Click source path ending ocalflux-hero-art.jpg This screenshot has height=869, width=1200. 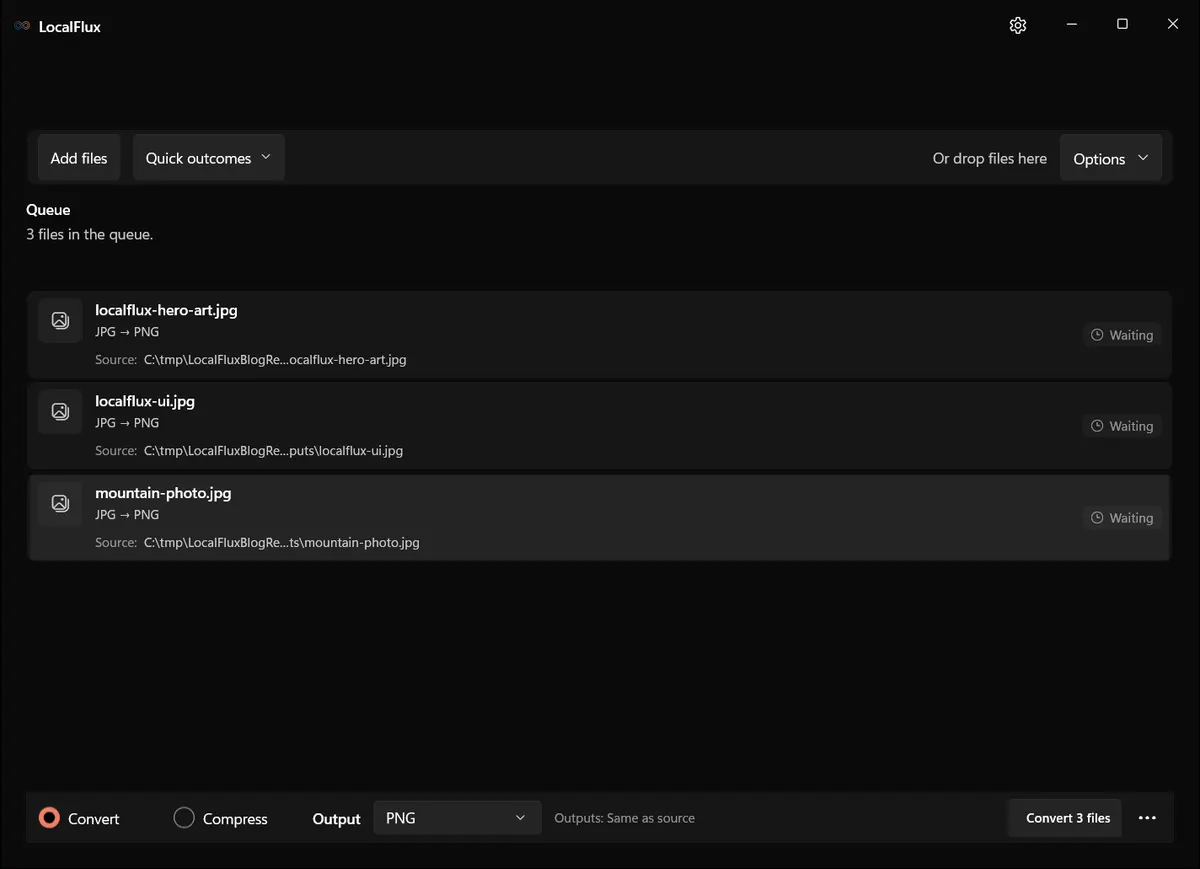[x=275, y=360]
